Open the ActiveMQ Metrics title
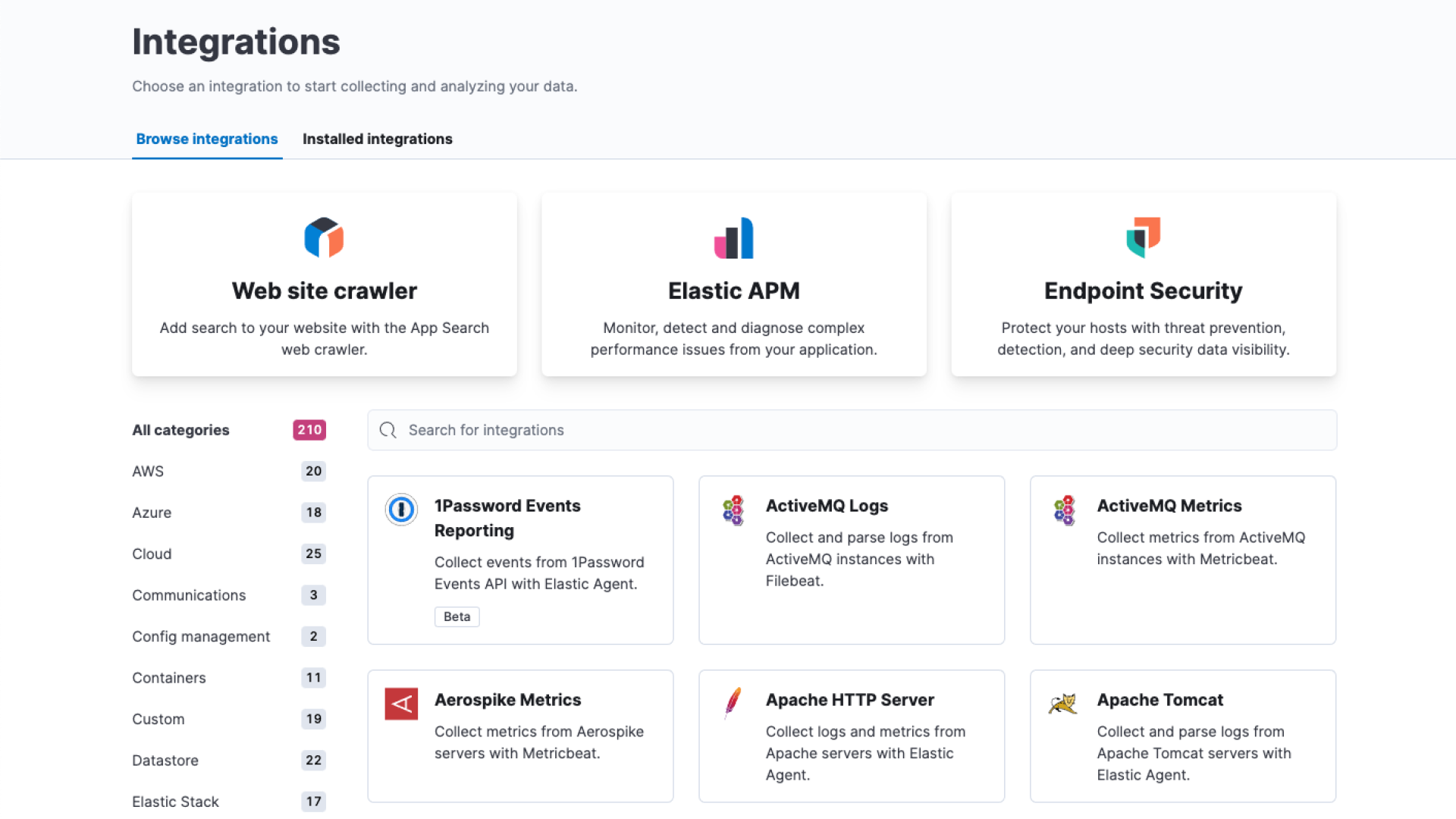1456x819 pixels. (1169, 506)
